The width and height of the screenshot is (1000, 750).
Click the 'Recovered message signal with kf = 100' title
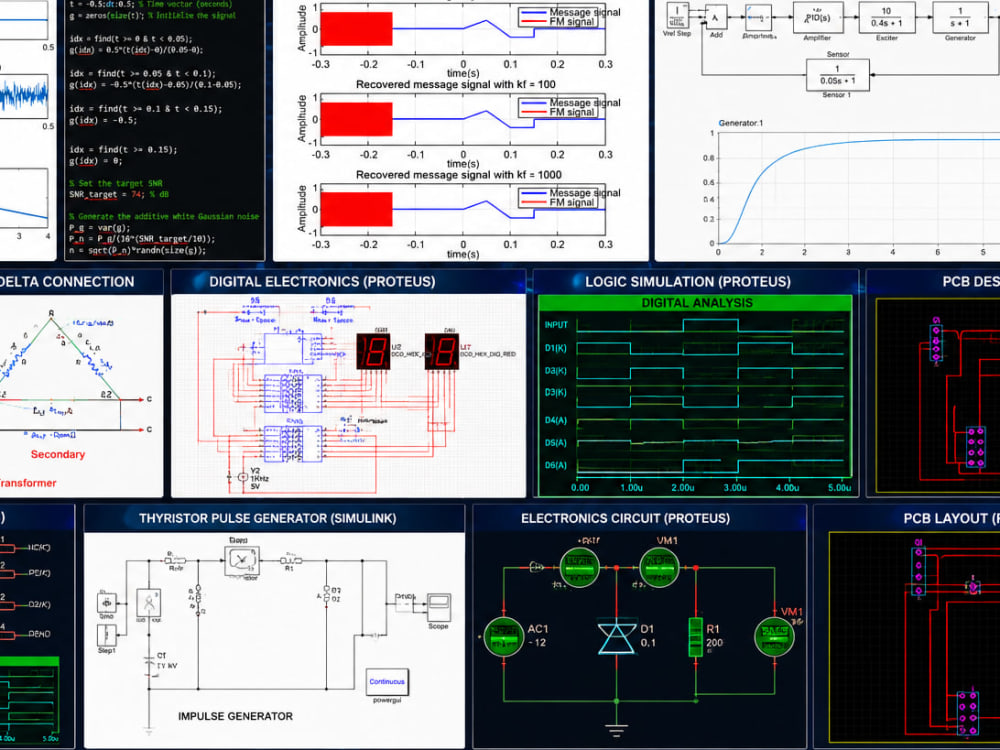point(455,84)
